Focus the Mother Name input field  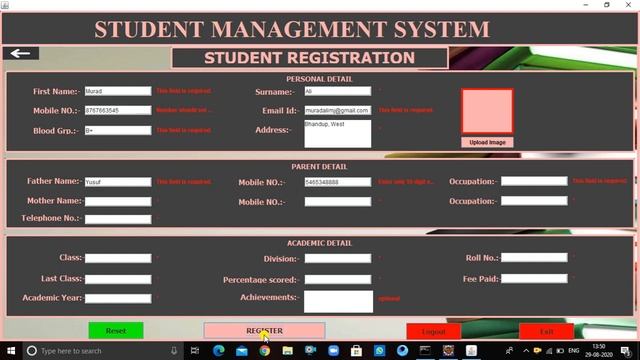(x=118, y=201)
